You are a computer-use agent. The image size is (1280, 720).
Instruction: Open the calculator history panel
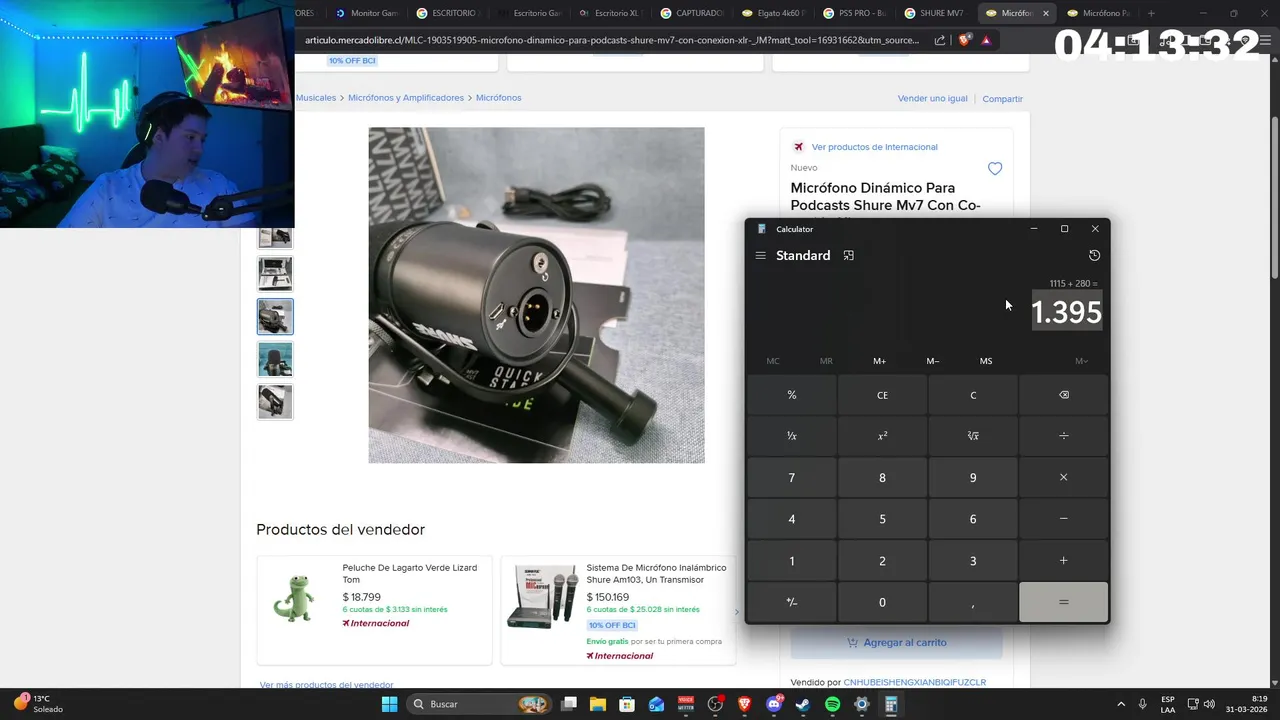click(x=1094, y=255)
